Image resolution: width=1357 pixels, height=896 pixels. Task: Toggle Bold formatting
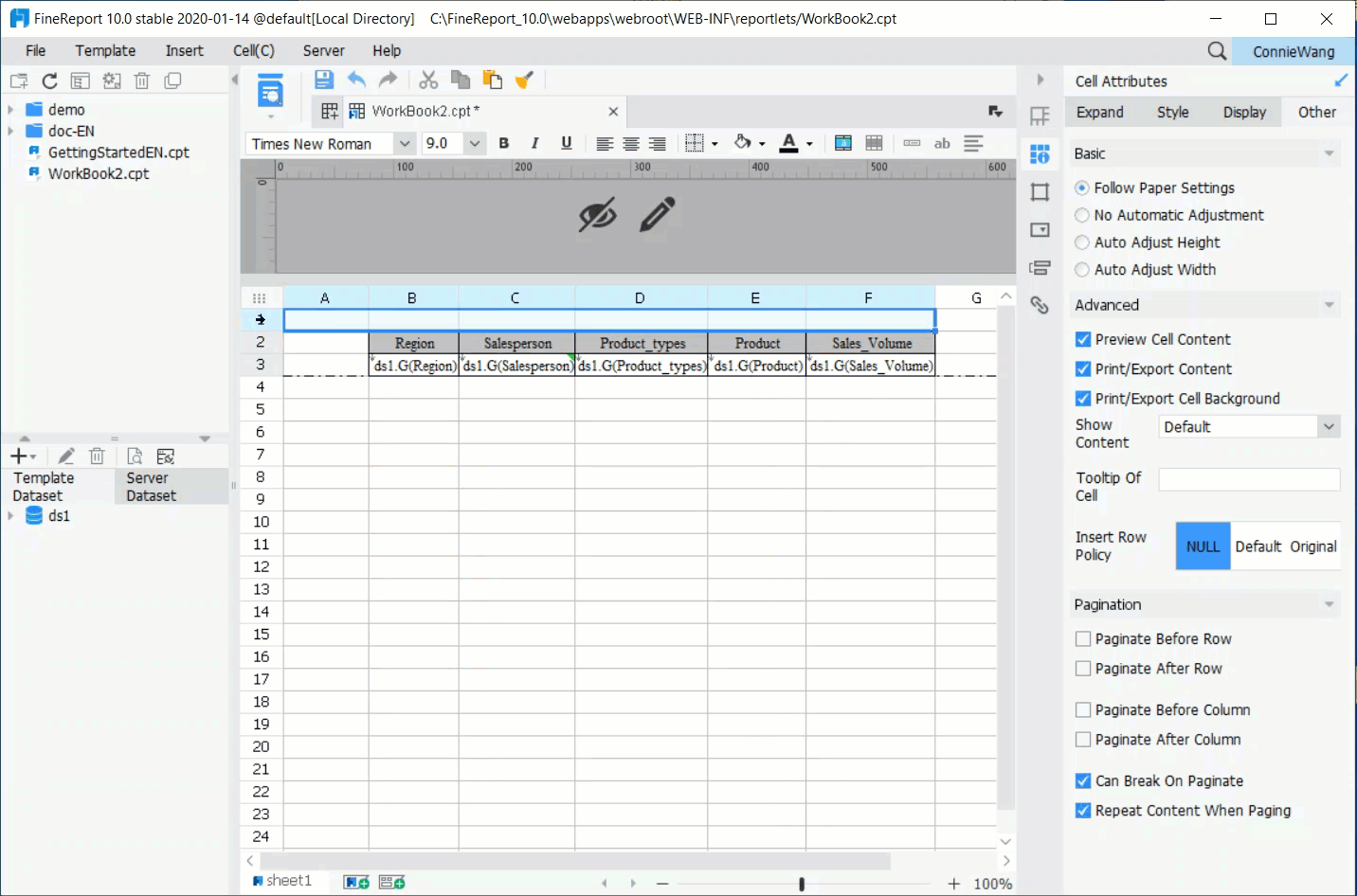click(504, 143)
